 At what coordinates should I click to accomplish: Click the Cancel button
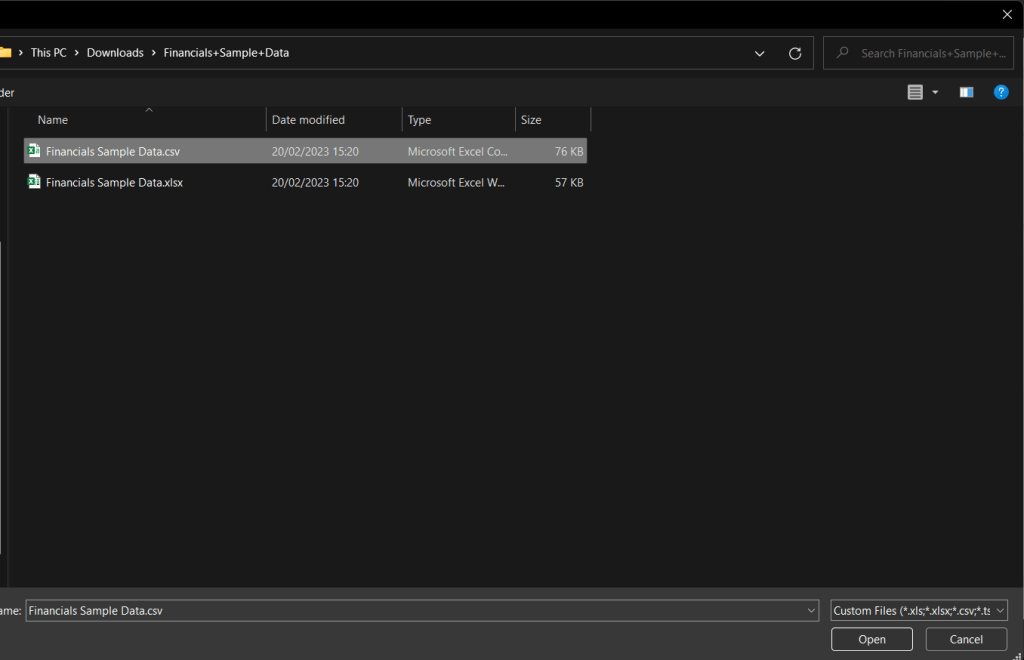click(x=965, y=639)
